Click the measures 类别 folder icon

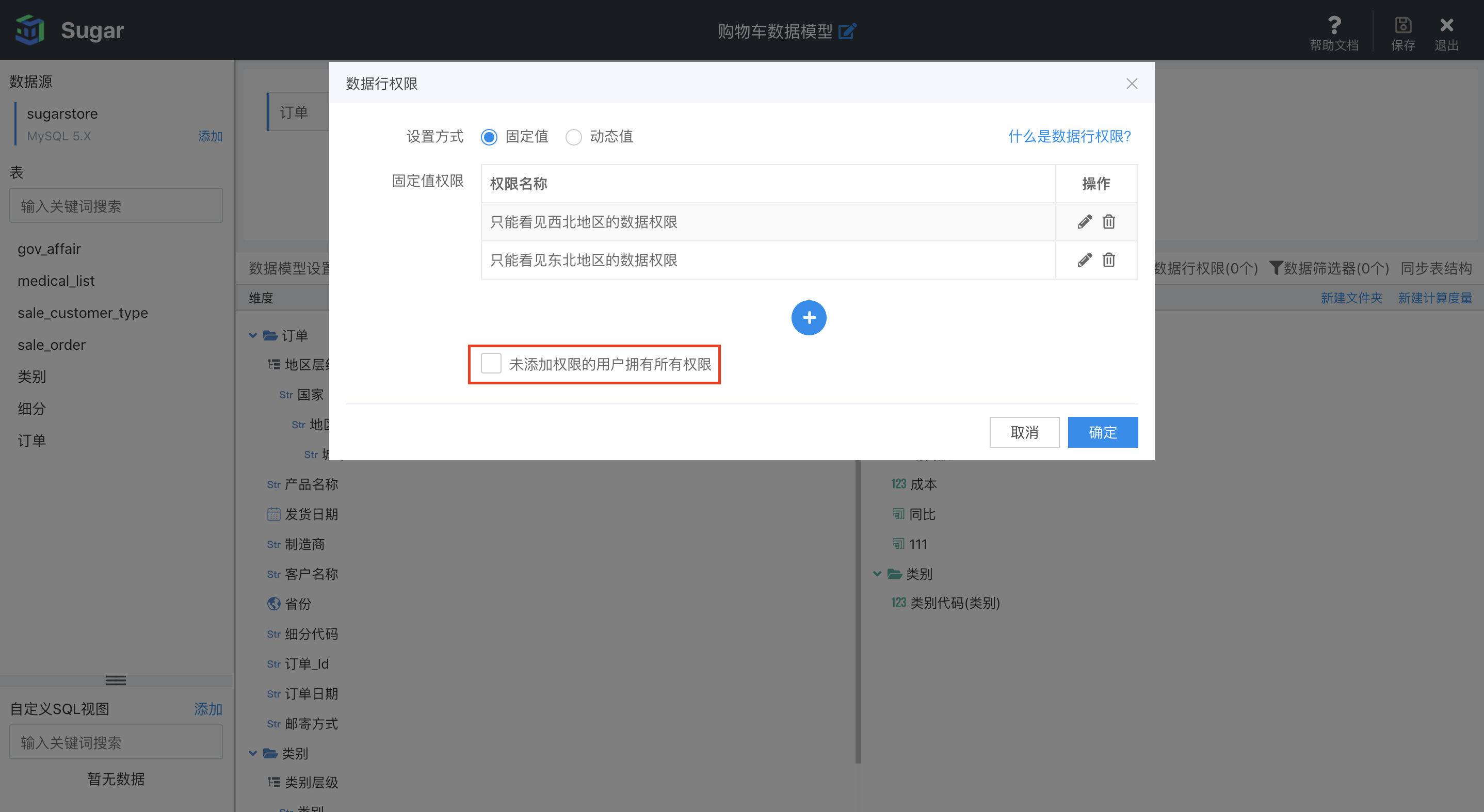894,574
